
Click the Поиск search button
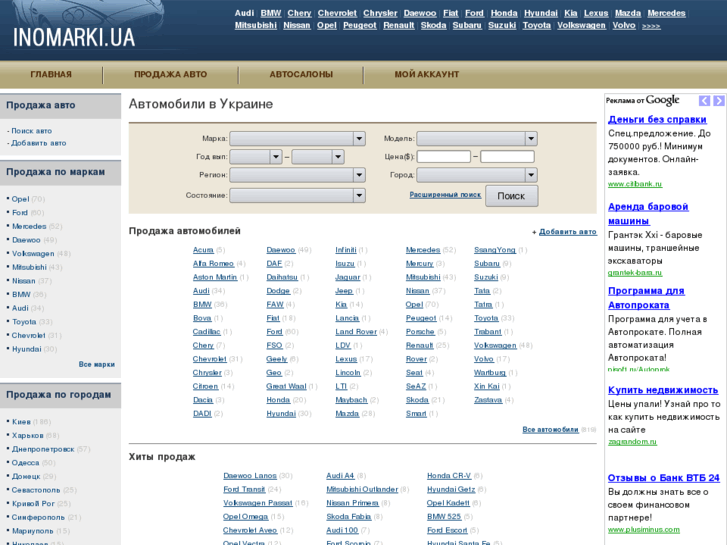[511, 196]
